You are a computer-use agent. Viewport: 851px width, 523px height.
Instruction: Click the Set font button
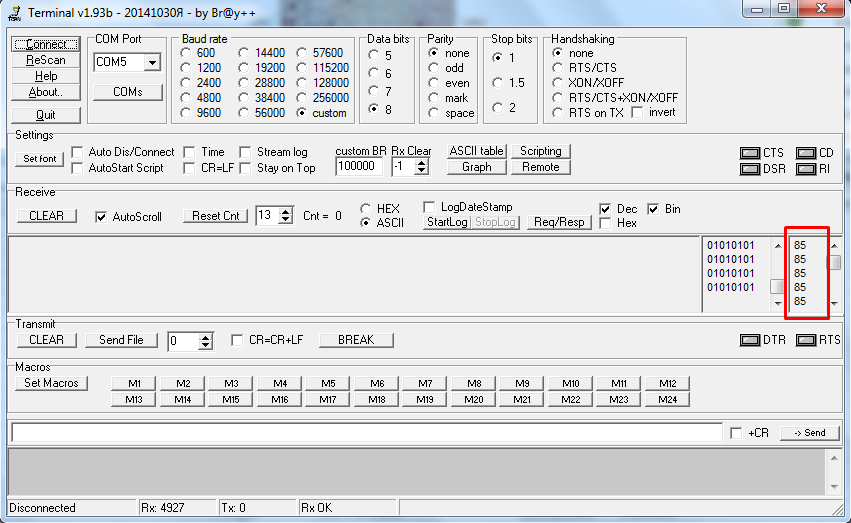point(40,159)
